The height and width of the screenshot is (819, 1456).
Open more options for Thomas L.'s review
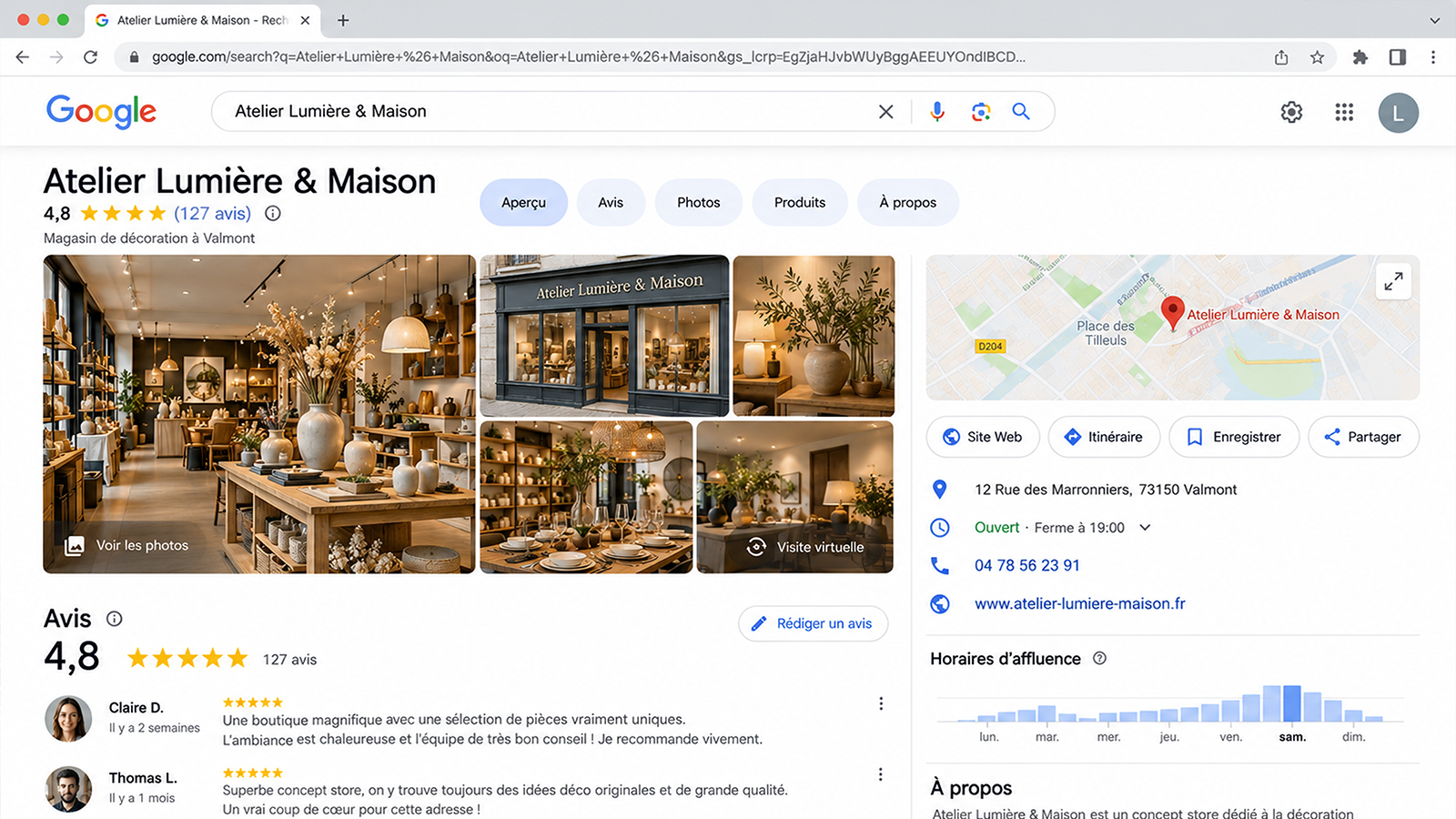coord(880,774)
